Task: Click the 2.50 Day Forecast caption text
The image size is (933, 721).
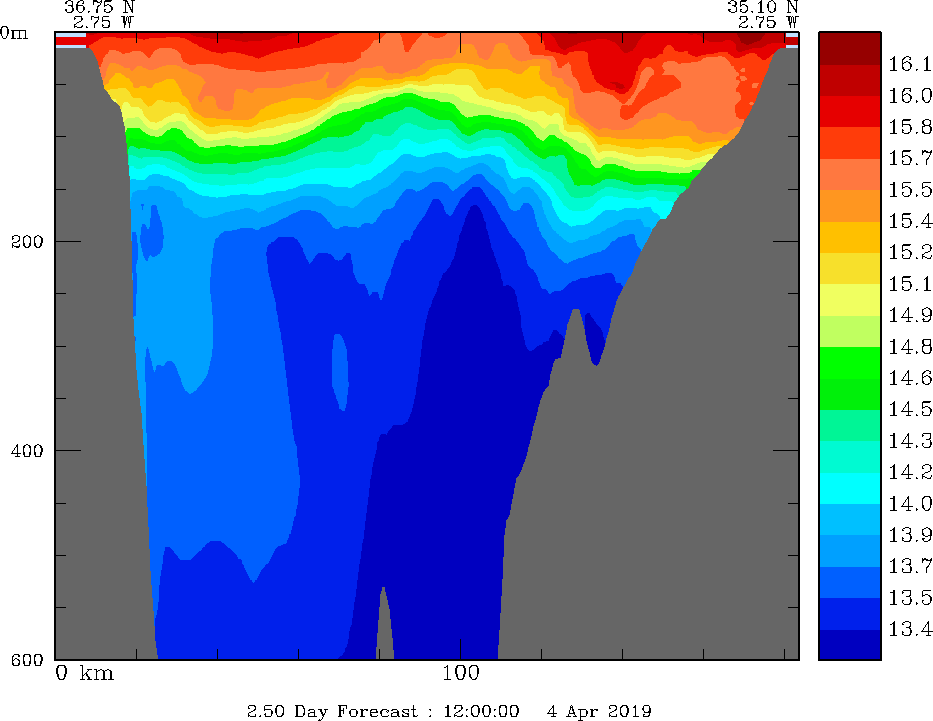Action: tap(333, 711)
